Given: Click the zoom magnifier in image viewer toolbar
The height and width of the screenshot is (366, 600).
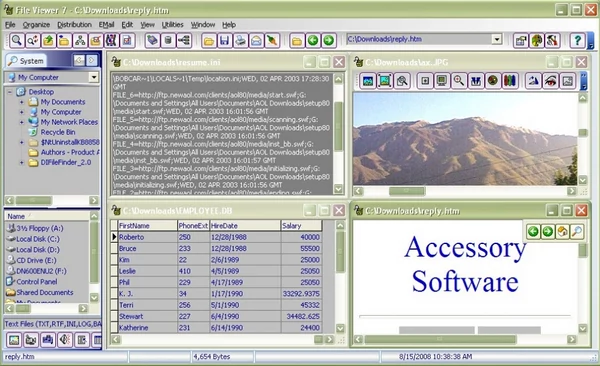Looking at the screenshot, I should (x=458, y=80).
